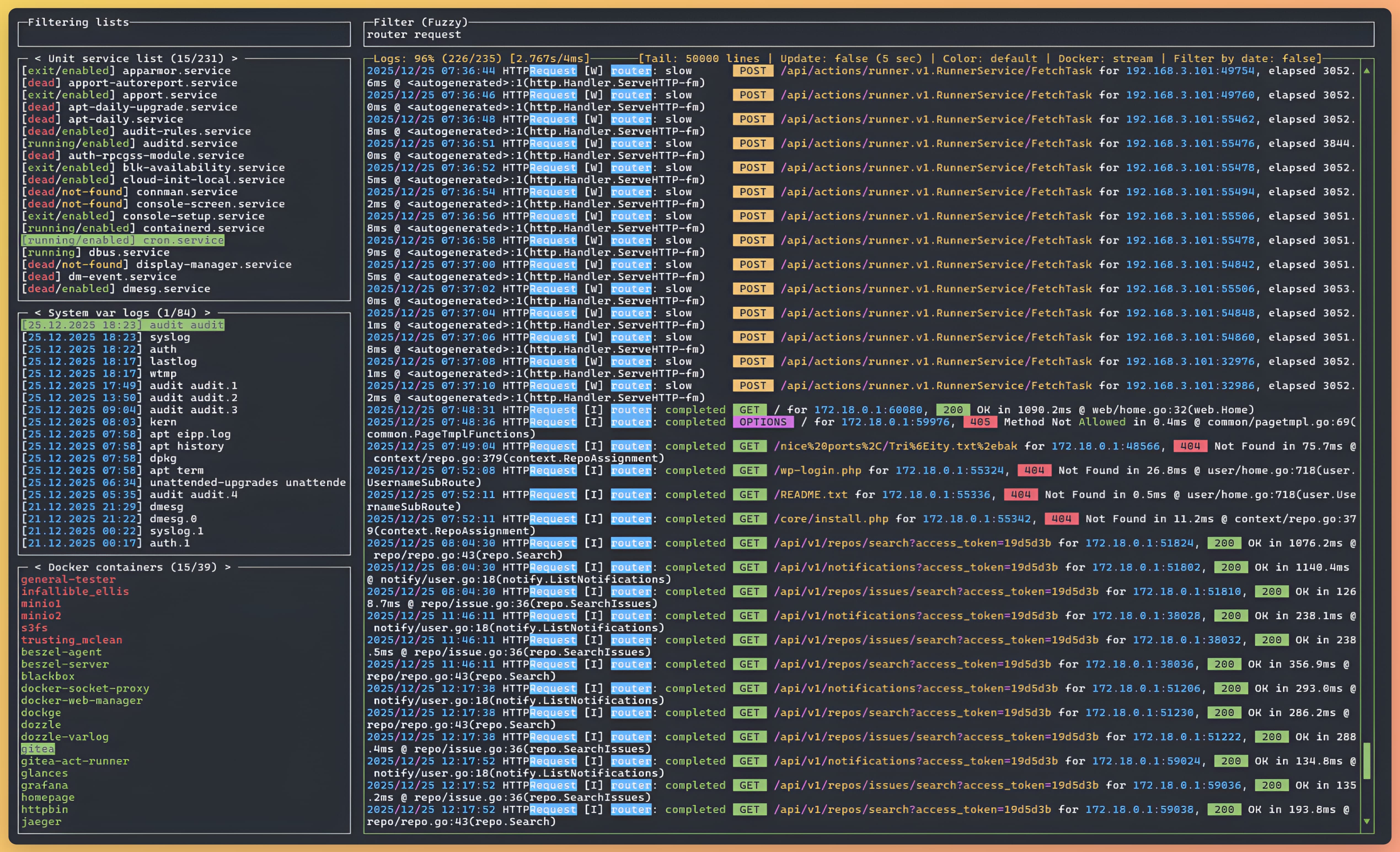The width and height of the screenshot is (1400, 852).
Task: Click the Filtering lists input box
Action: pyautogui.click(x=184, y=35)
